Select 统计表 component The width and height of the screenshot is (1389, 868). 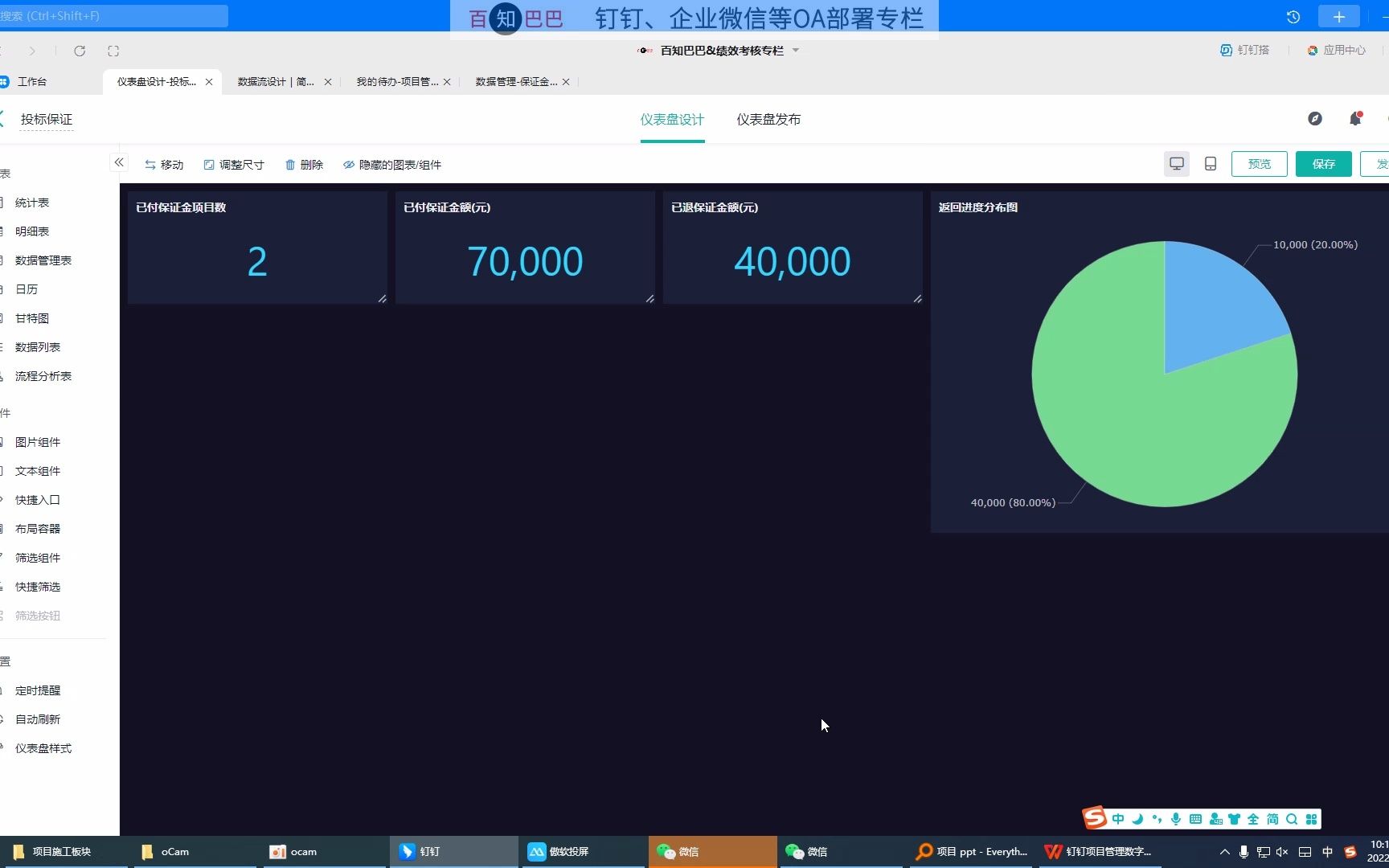[32, 203]
